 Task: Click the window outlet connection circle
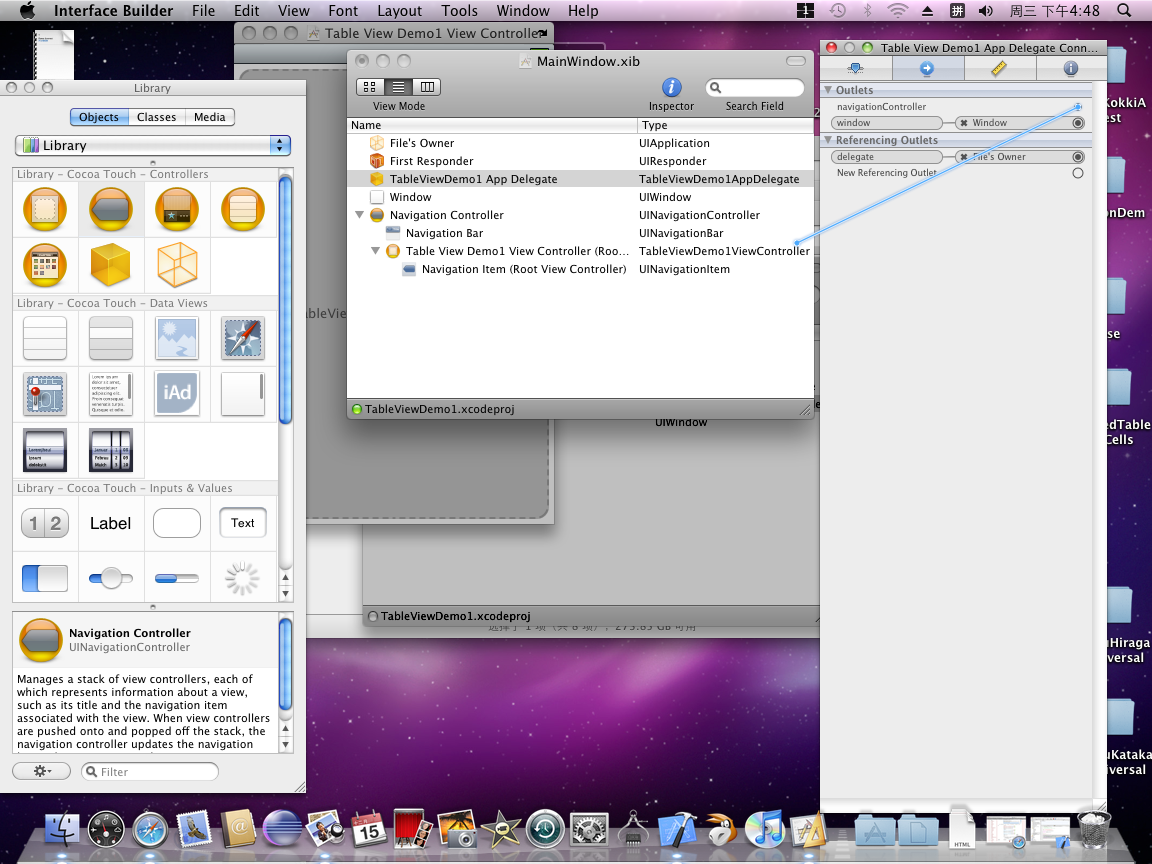click(1078, 123)
